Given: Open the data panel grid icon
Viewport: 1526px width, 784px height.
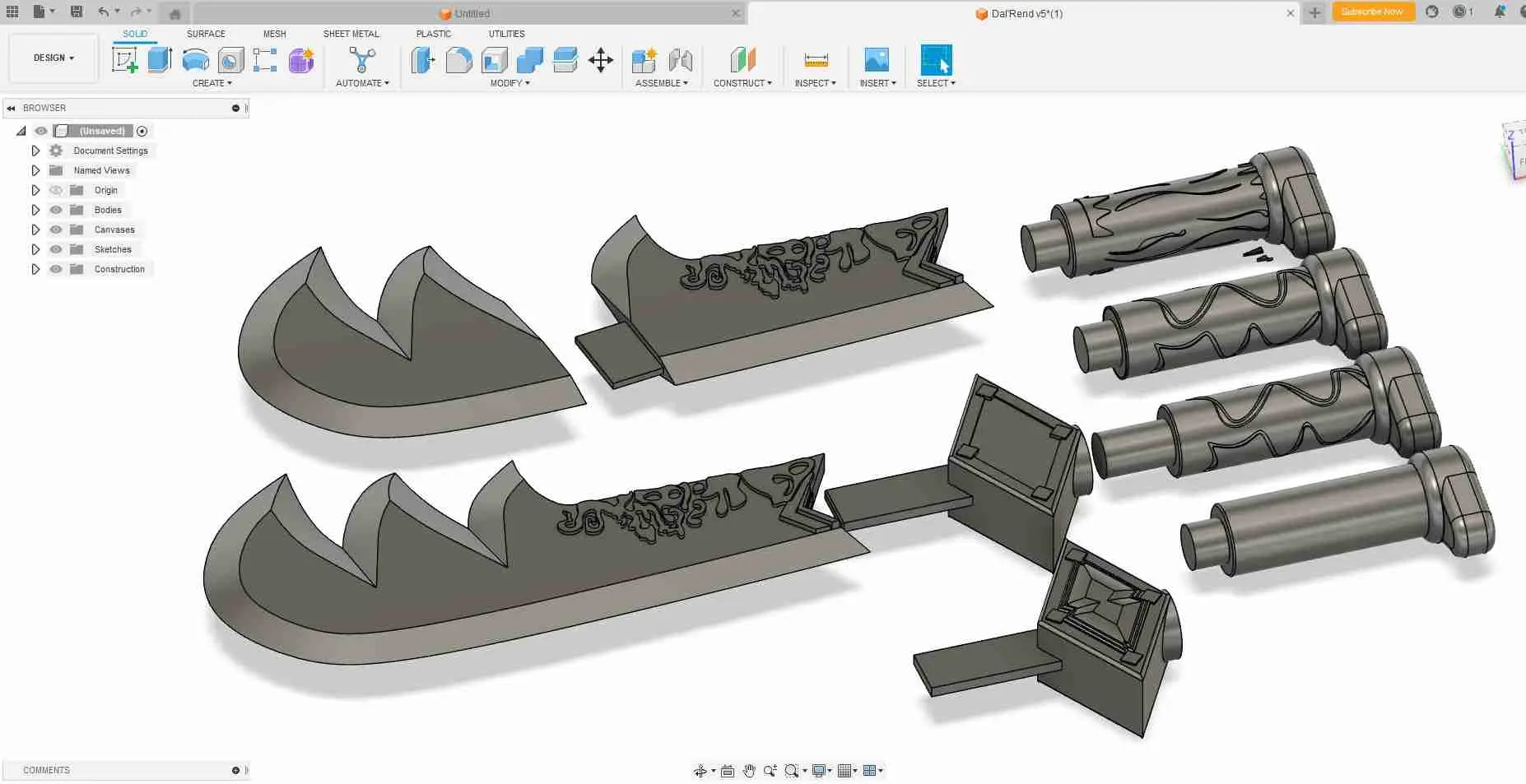Looking at the screenshot, I should point(12,12).
